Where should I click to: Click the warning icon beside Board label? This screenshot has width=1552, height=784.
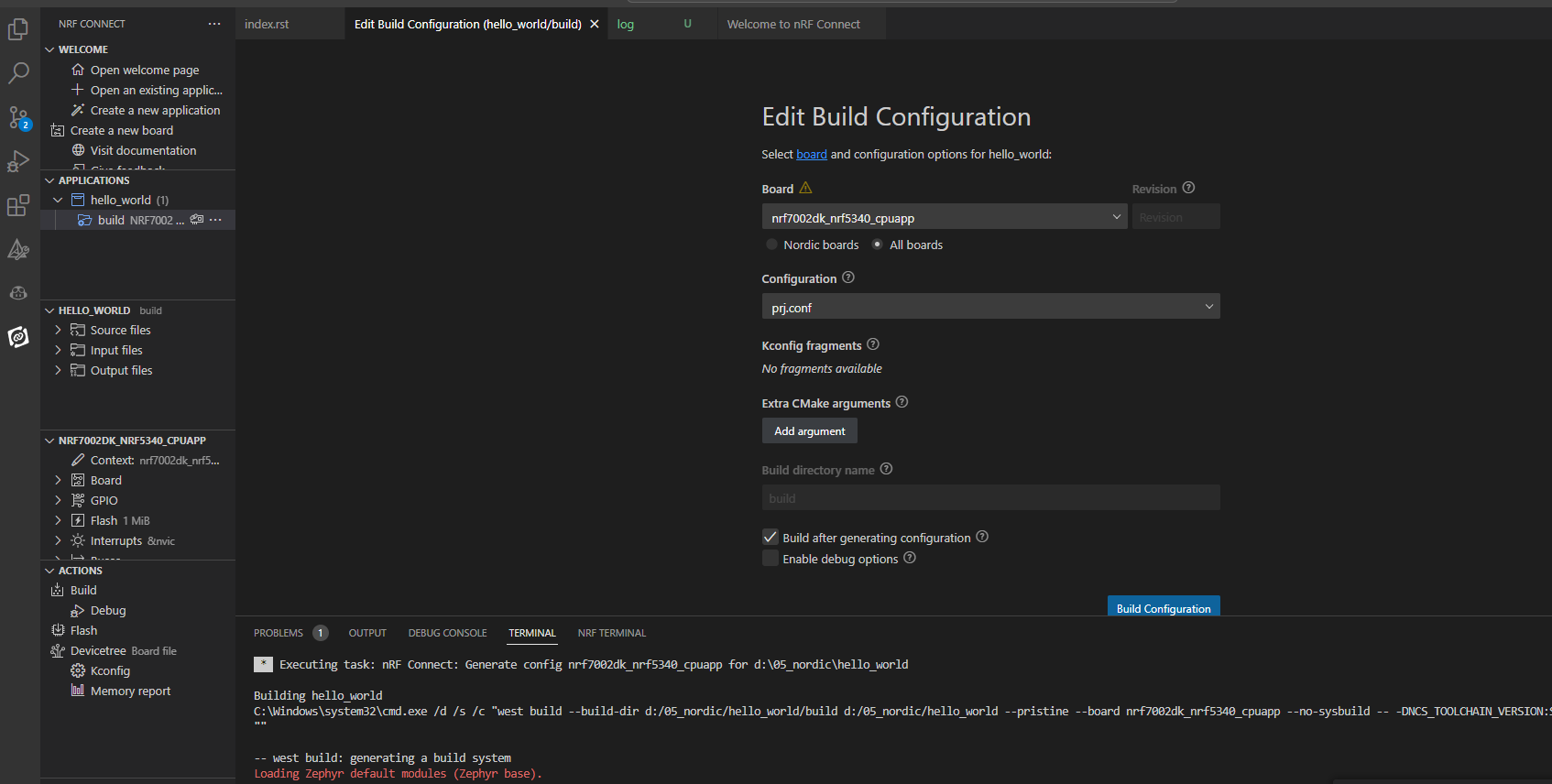coord(805,188)
